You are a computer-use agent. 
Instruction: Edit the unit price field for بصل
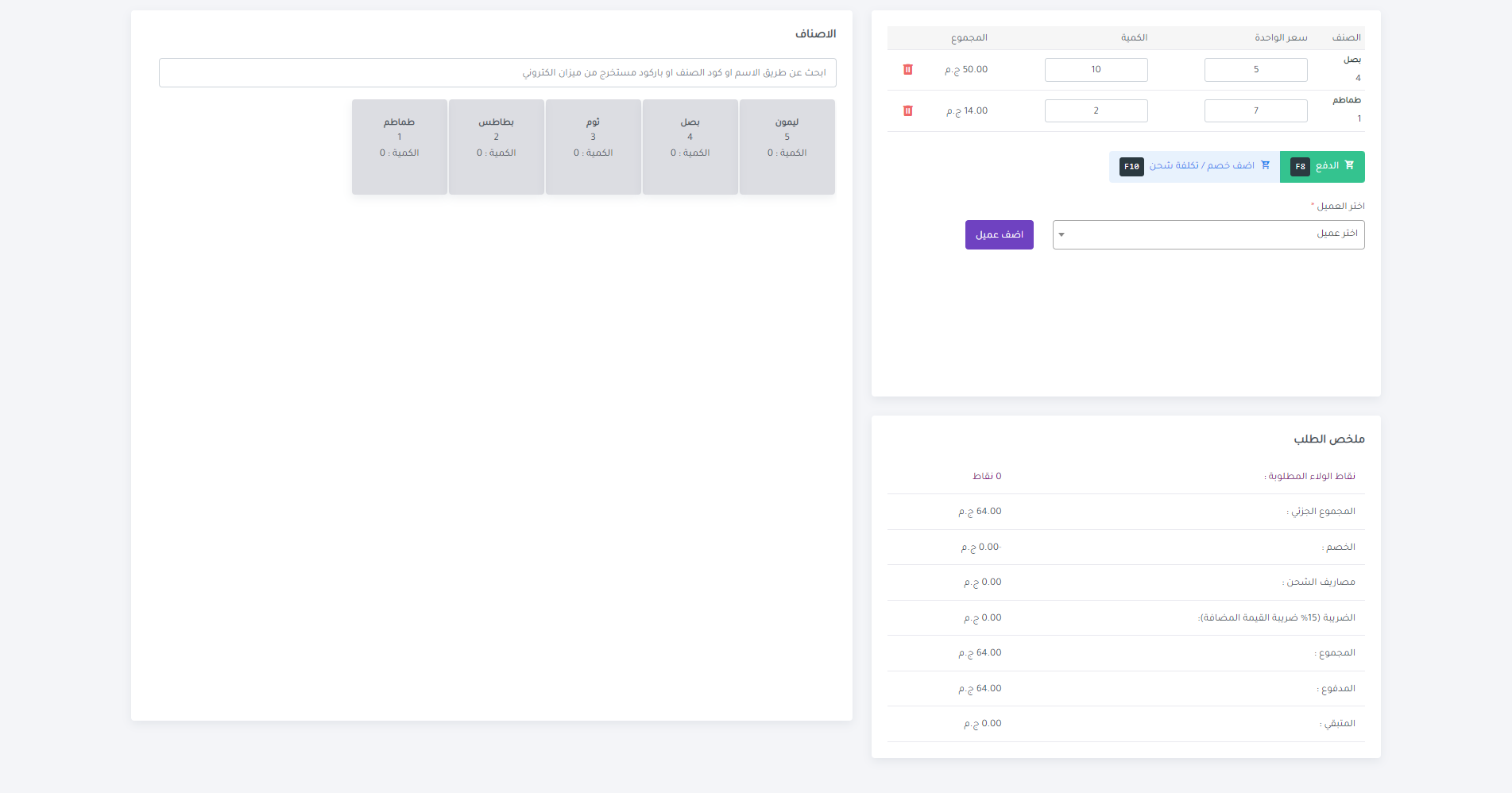[x=1255, y=70]
